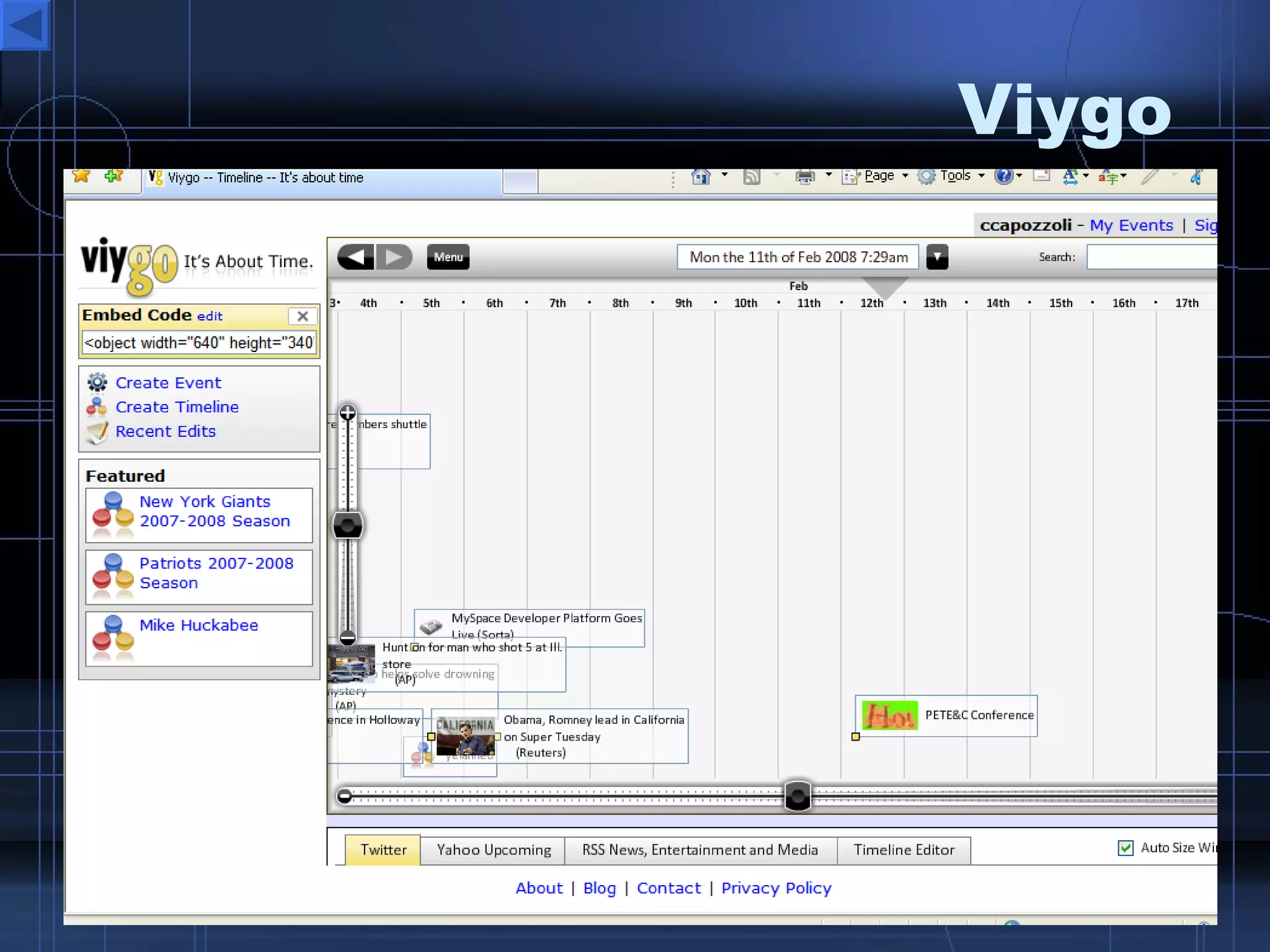The width and height of the screenshot is (1270, 952).
Task: Open the date picker dropdown arrow
Action: [937, 257]
